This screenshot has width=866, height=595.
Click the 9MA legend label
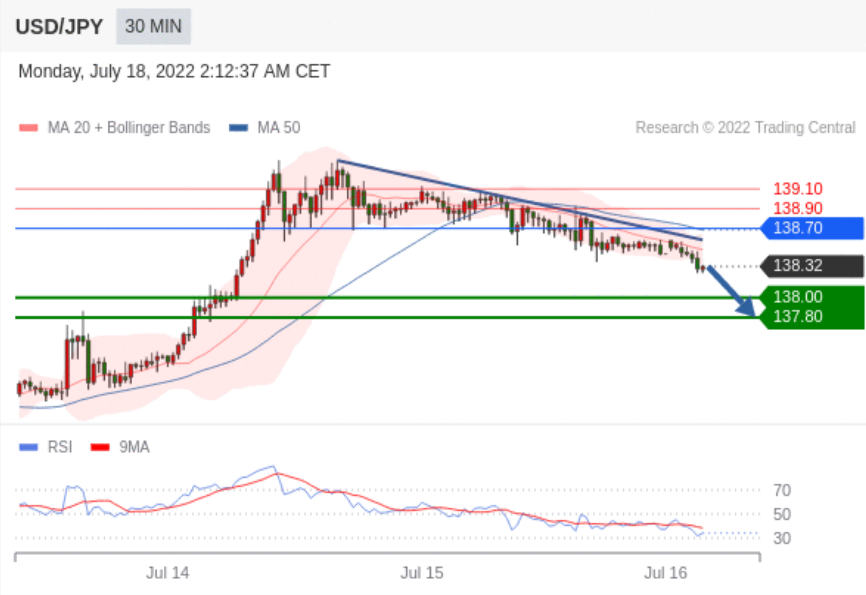pos(134,447)
